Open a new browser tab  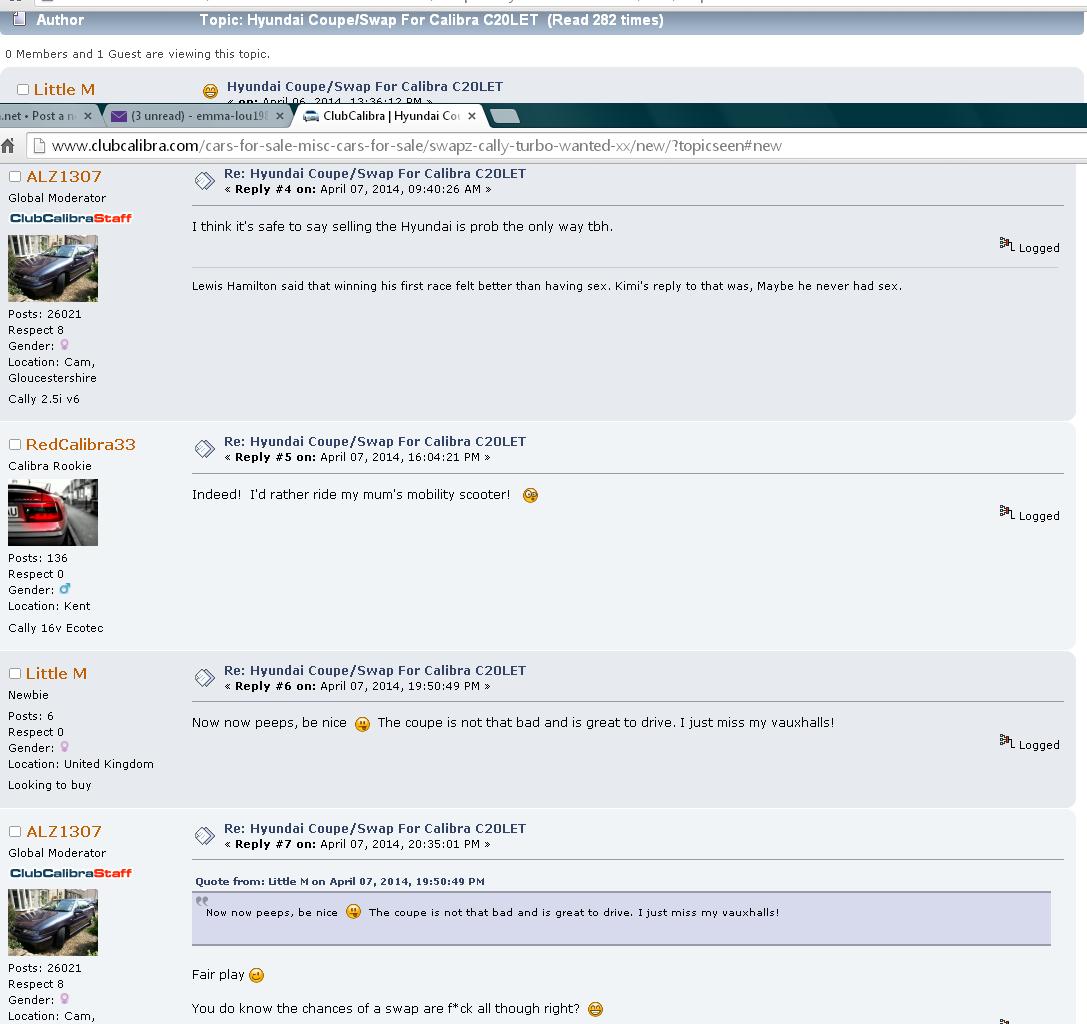[505, 116]
